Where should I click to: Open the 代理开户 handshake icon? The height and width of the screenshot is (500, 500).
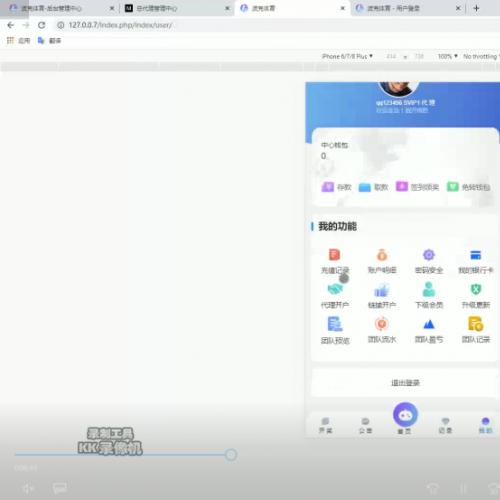(335, 289)
